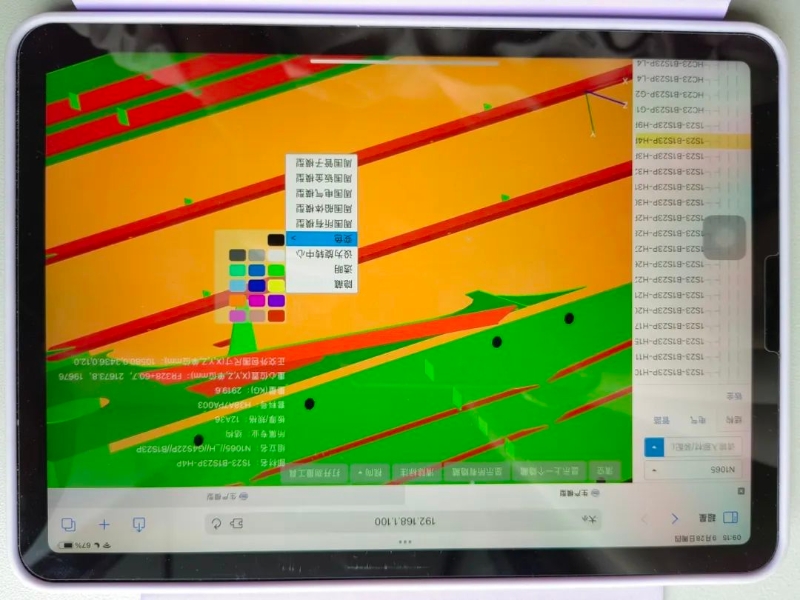This screenshot has width=800, height=600.
Task: Select menu item 周围电气模型
Action: (x=321, y=193)
